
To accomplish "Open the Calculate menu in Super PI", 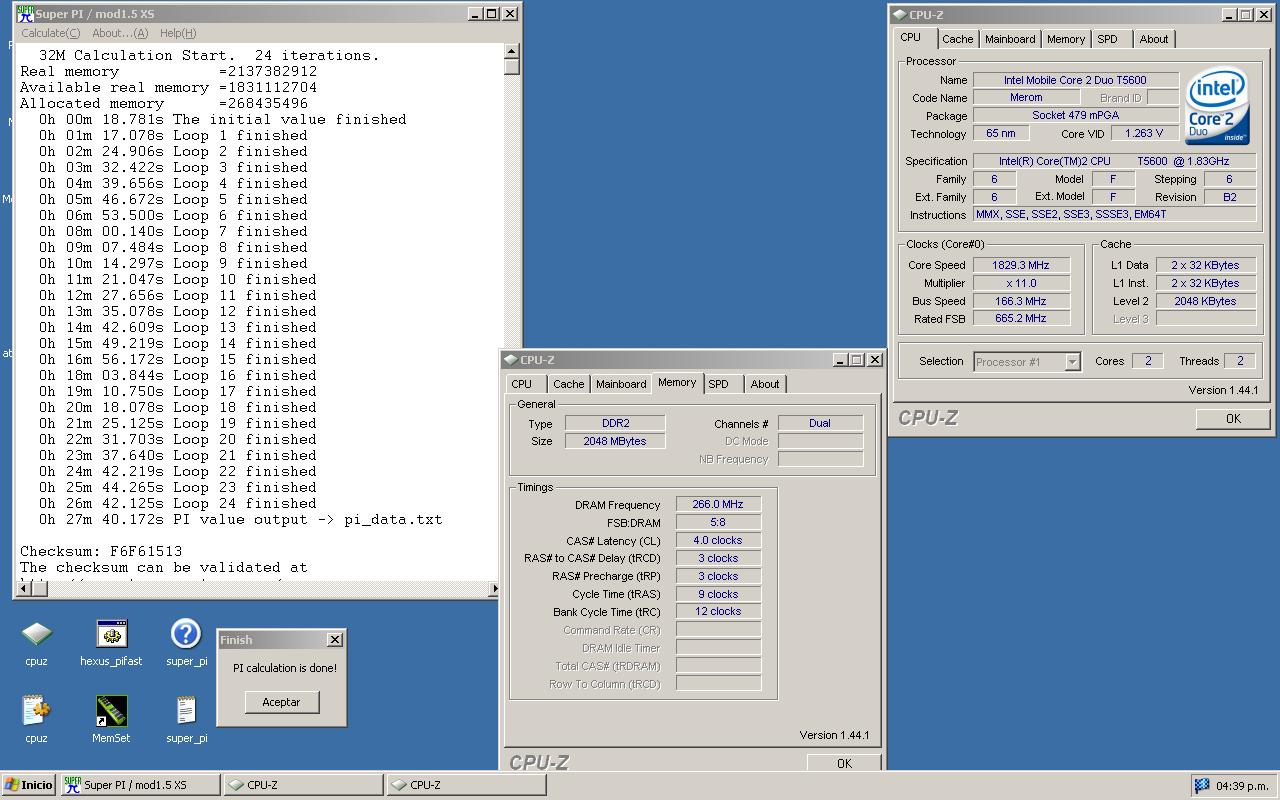I will click(x=50, y=33).
